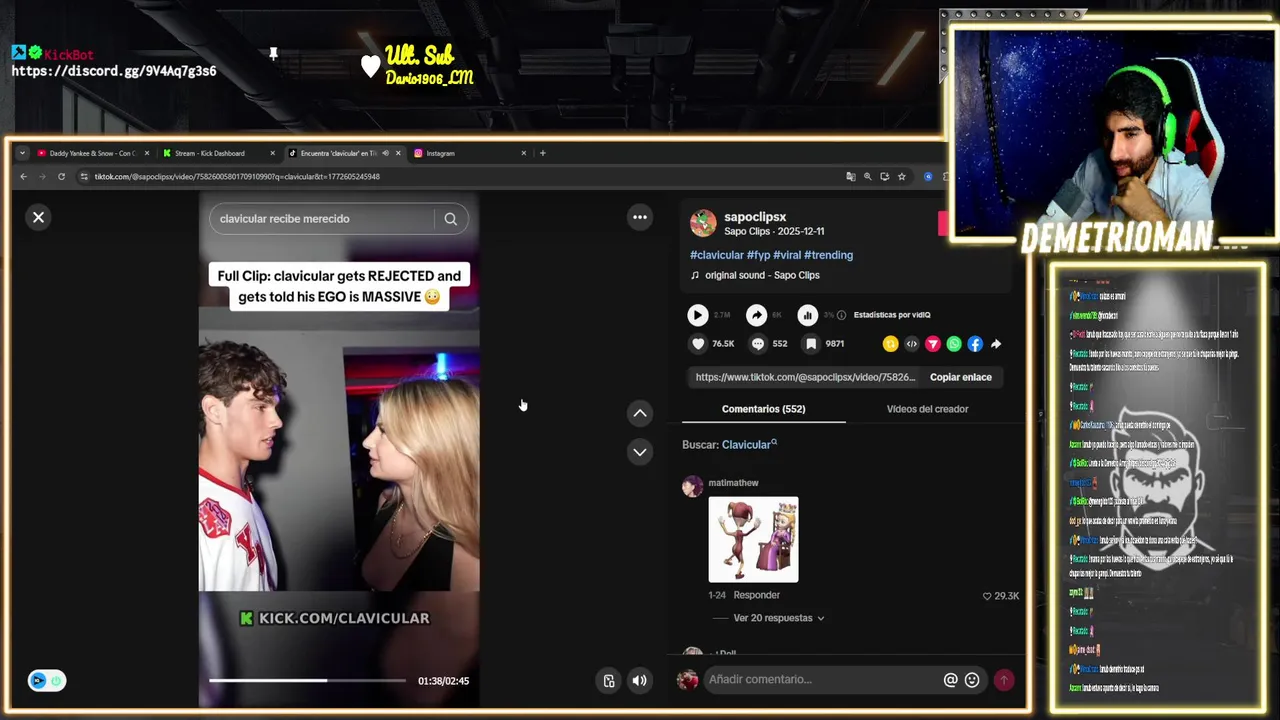Click the vidIQ engagement bar chart icon
The width and height of the screenshot is (1280, 720).
[807, 315]
